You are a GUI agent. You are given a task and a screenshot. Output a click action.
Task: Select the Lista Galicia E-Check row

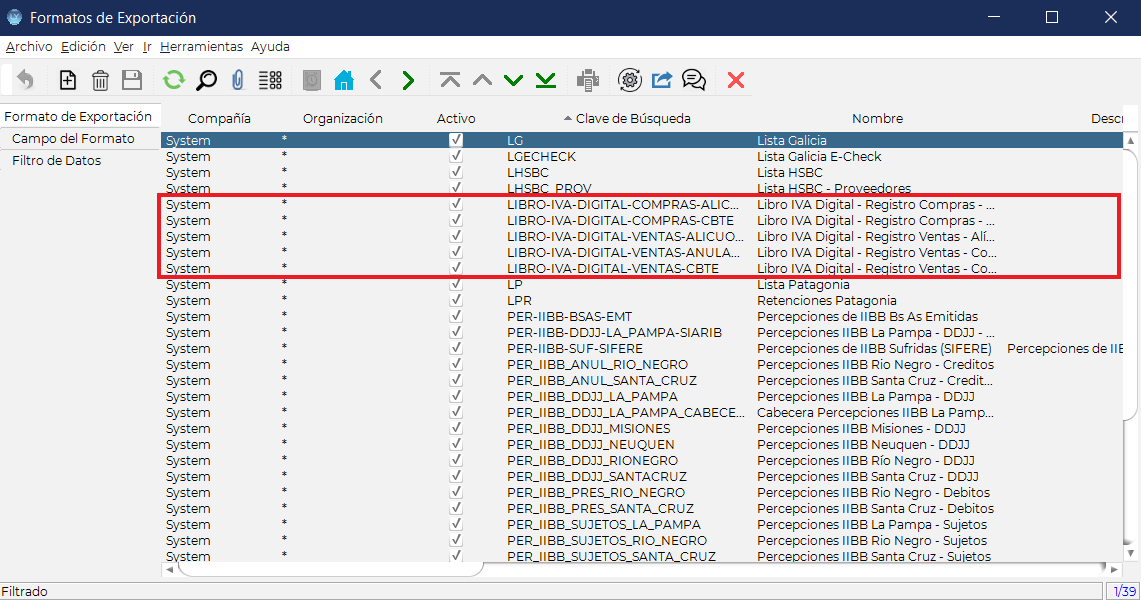point(642,156)
